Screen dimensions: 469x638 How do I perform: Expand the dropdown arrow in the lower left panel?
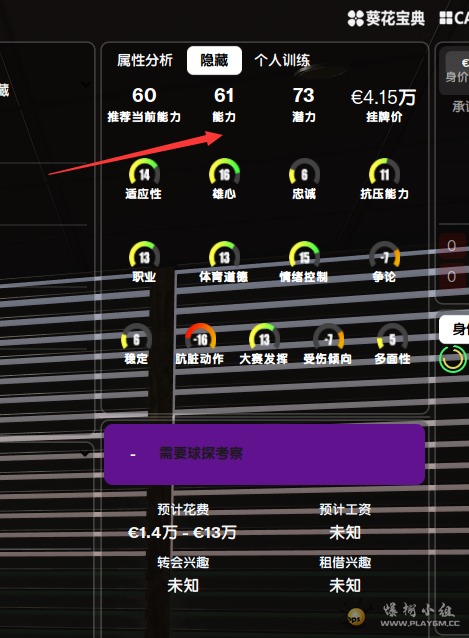pos(85,454)
